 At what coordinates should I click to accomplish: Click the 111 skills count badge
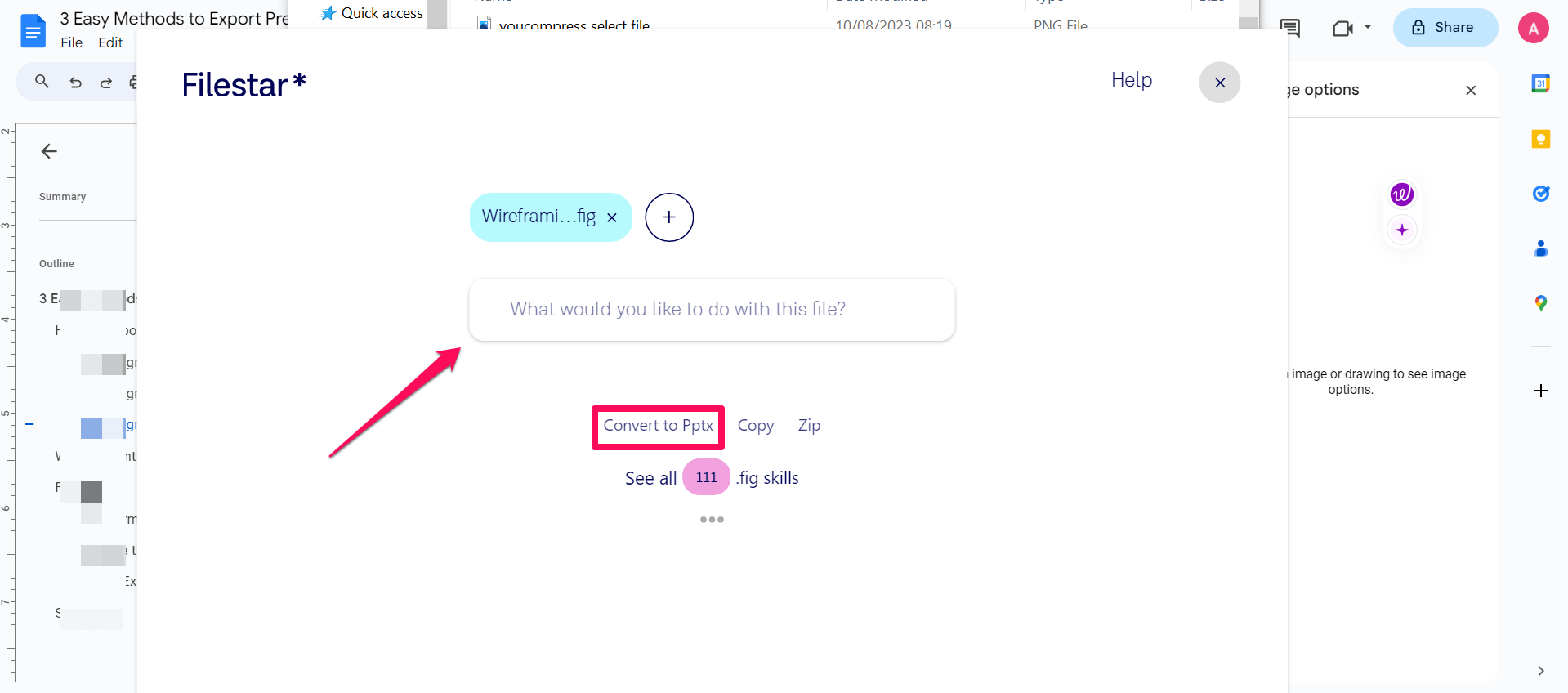tap(706, 477)
